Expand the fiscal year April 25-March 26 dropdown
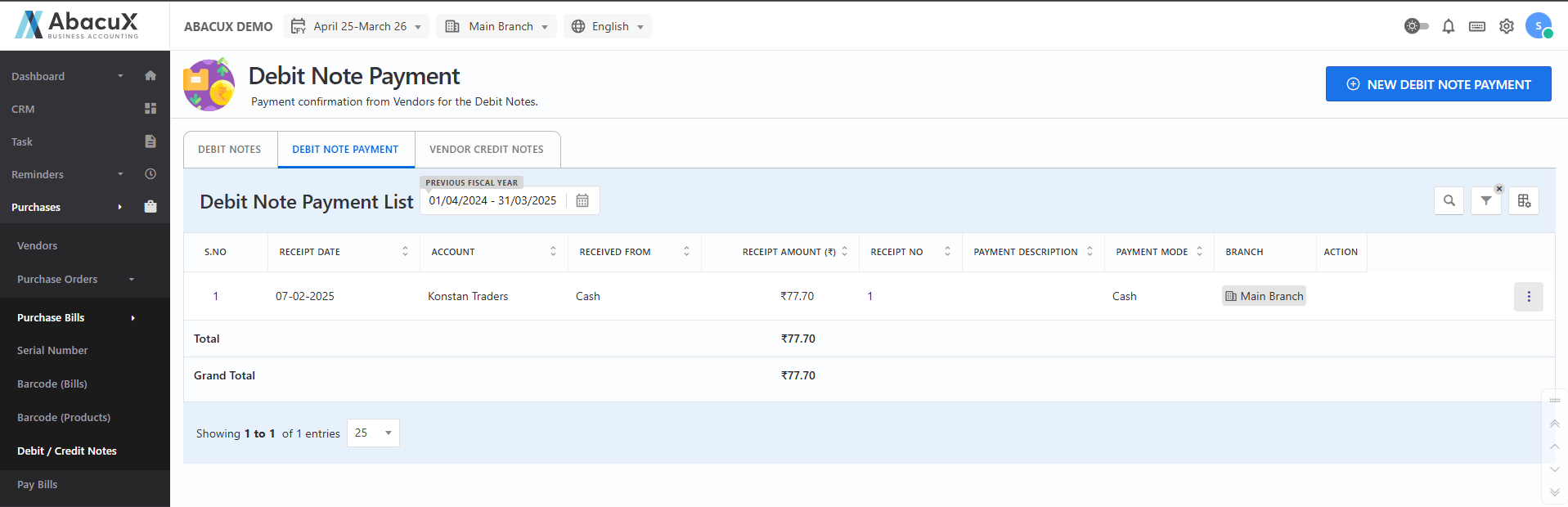 [x=356, y=26]
